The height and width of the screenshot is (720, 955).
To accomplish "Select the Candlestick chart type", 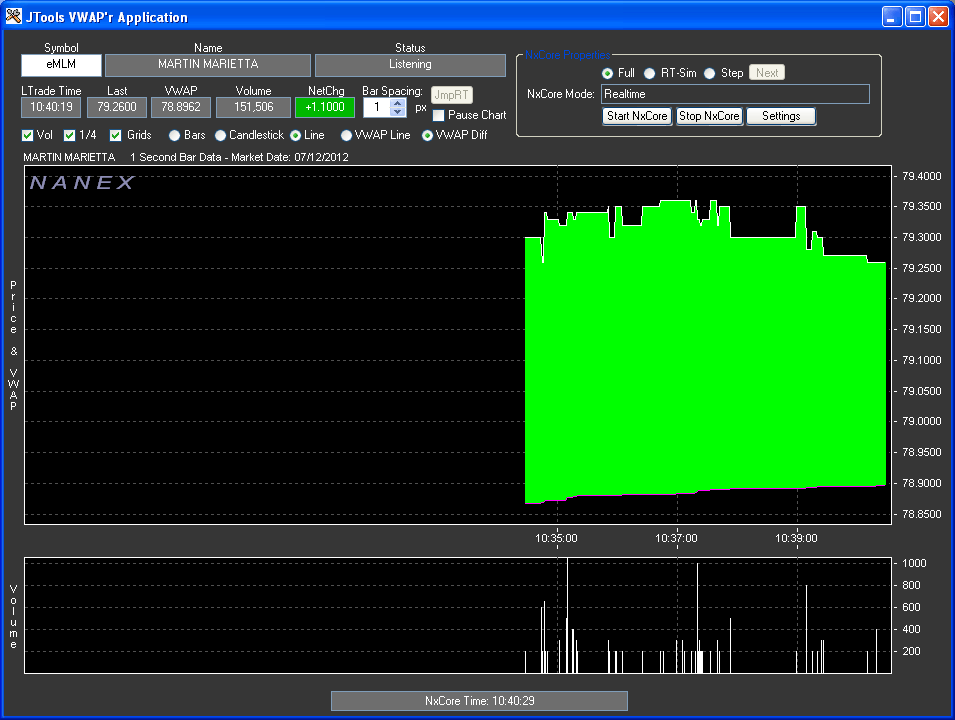I will [x=220, y=135].
